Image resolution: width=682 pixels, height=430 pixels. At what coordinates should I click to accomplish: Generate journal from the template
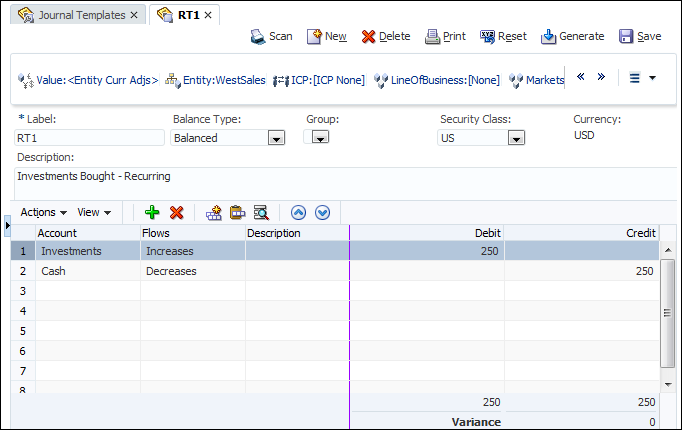[572, 37]
